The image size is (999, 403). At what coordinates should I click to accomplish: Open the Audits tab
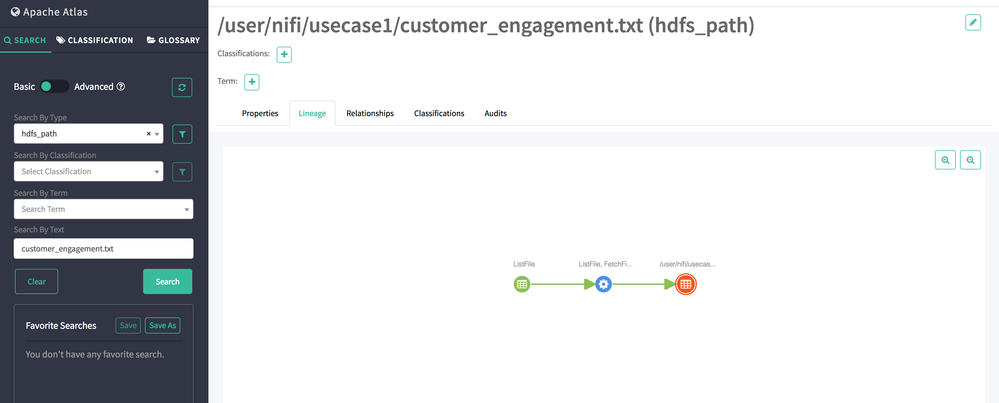[x=495, y=114]
